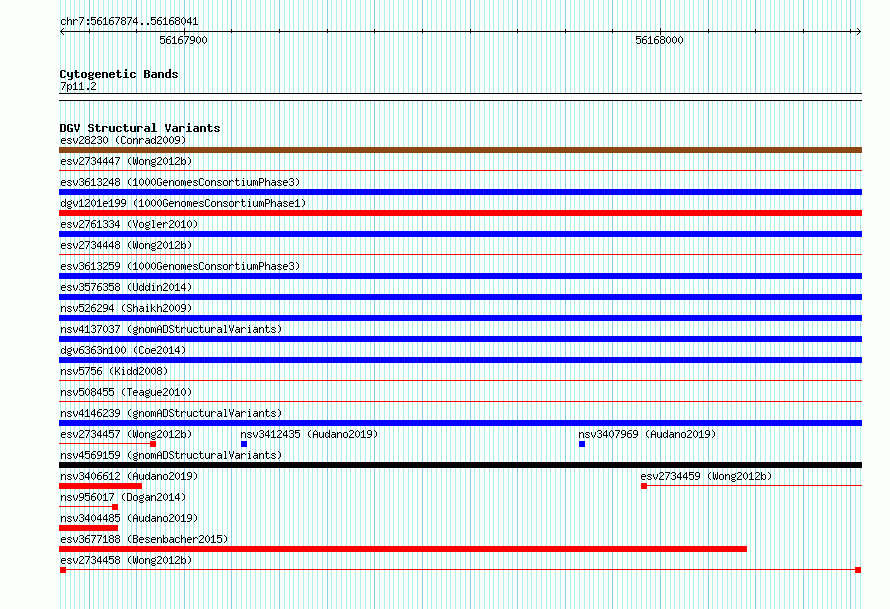Click the esv3613248 (1000GenomesConsortiumPhase3) label
890x609 pixels.
[x=180, y=182]
